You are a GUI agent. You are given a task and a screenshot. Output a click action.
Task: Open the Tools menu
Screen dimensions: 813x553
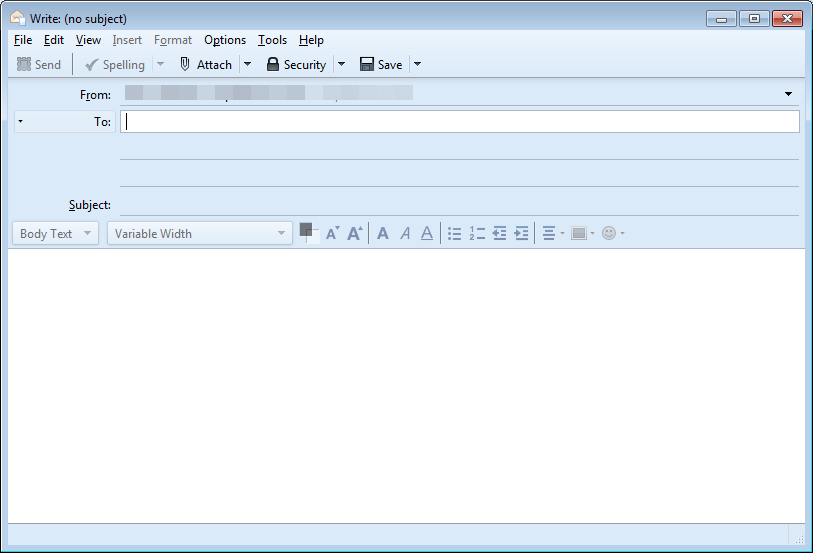tap(272, 40)
